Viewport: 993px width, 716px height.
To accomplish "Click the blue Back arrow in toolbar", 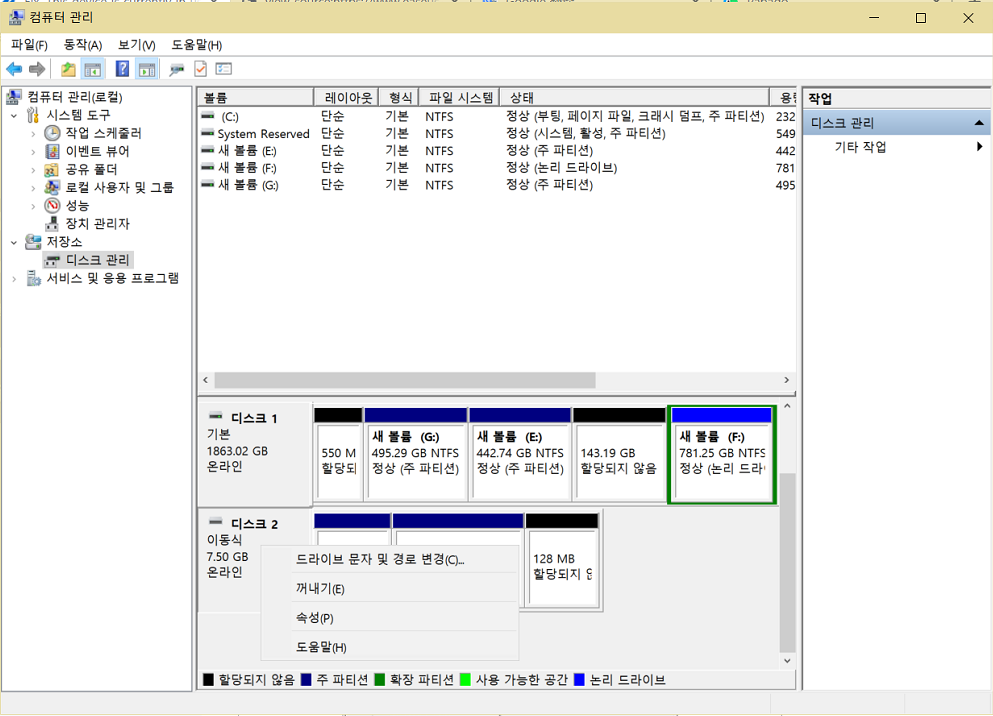I will pyautogui.click(x=14, y=69).
